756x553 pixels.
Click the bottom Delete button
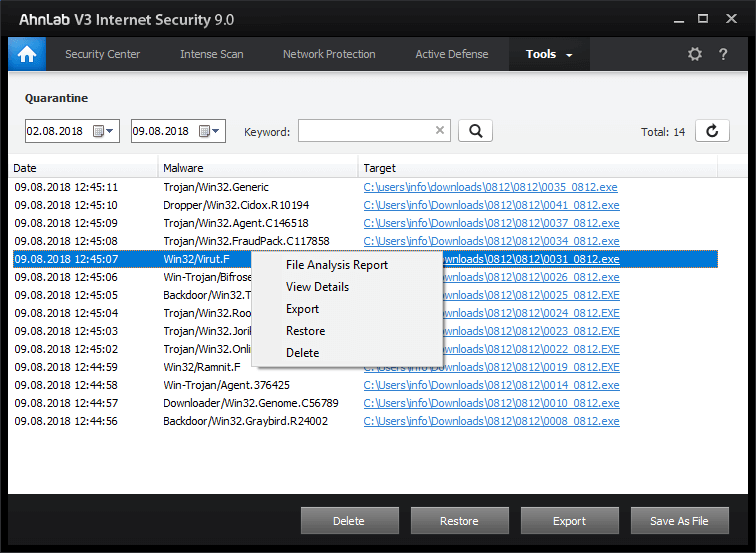pyautogui.click(x=350, y=521)
